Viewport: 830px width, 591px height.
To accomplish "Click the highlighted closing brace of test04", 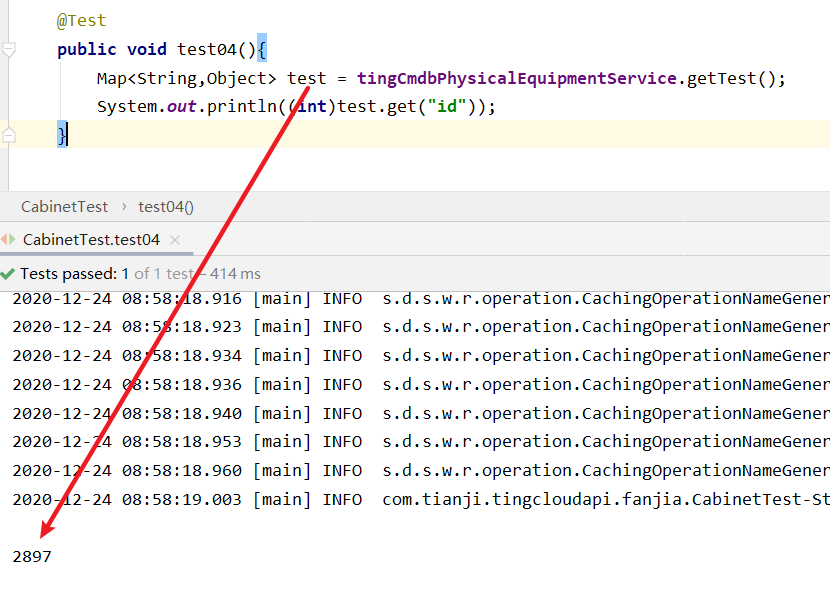I will tap(62, 135).
